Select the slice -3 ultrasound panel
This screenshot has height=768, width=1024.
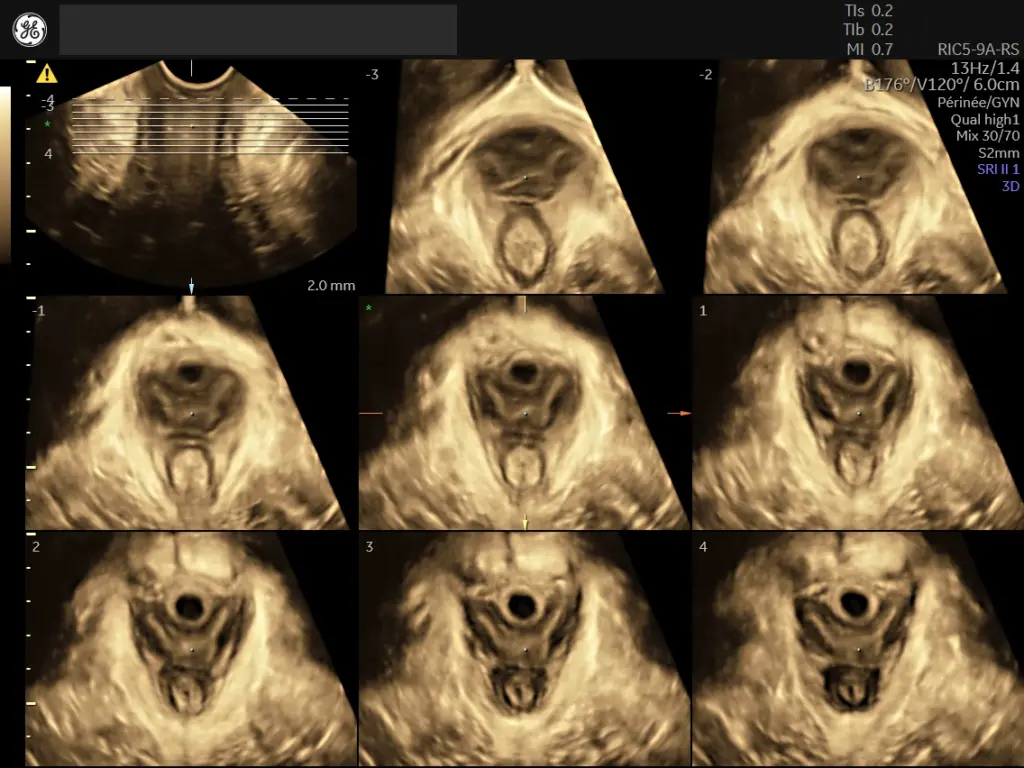click(524, 176)
